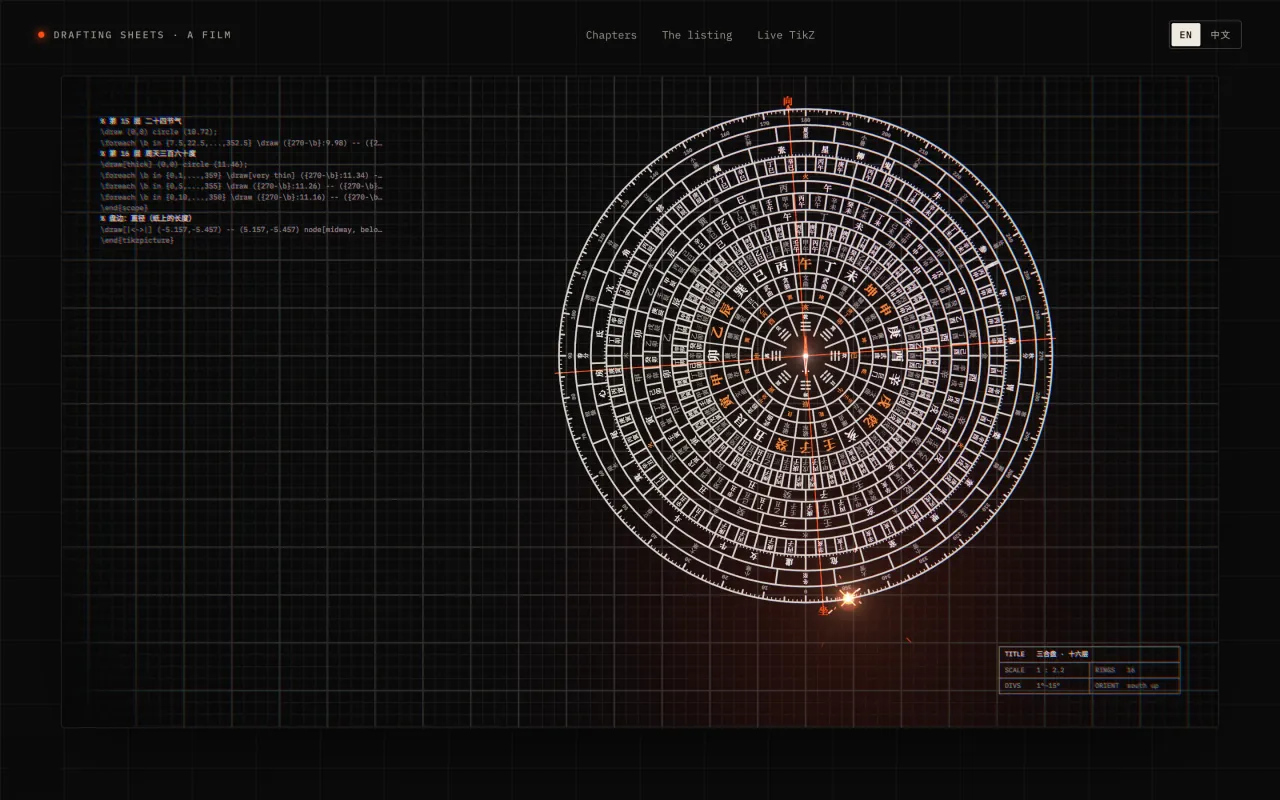This screenshot has width=1280, height=800.
Task: Select the \foreach line with {0,10,...,350}
Action: pos(241,197)
